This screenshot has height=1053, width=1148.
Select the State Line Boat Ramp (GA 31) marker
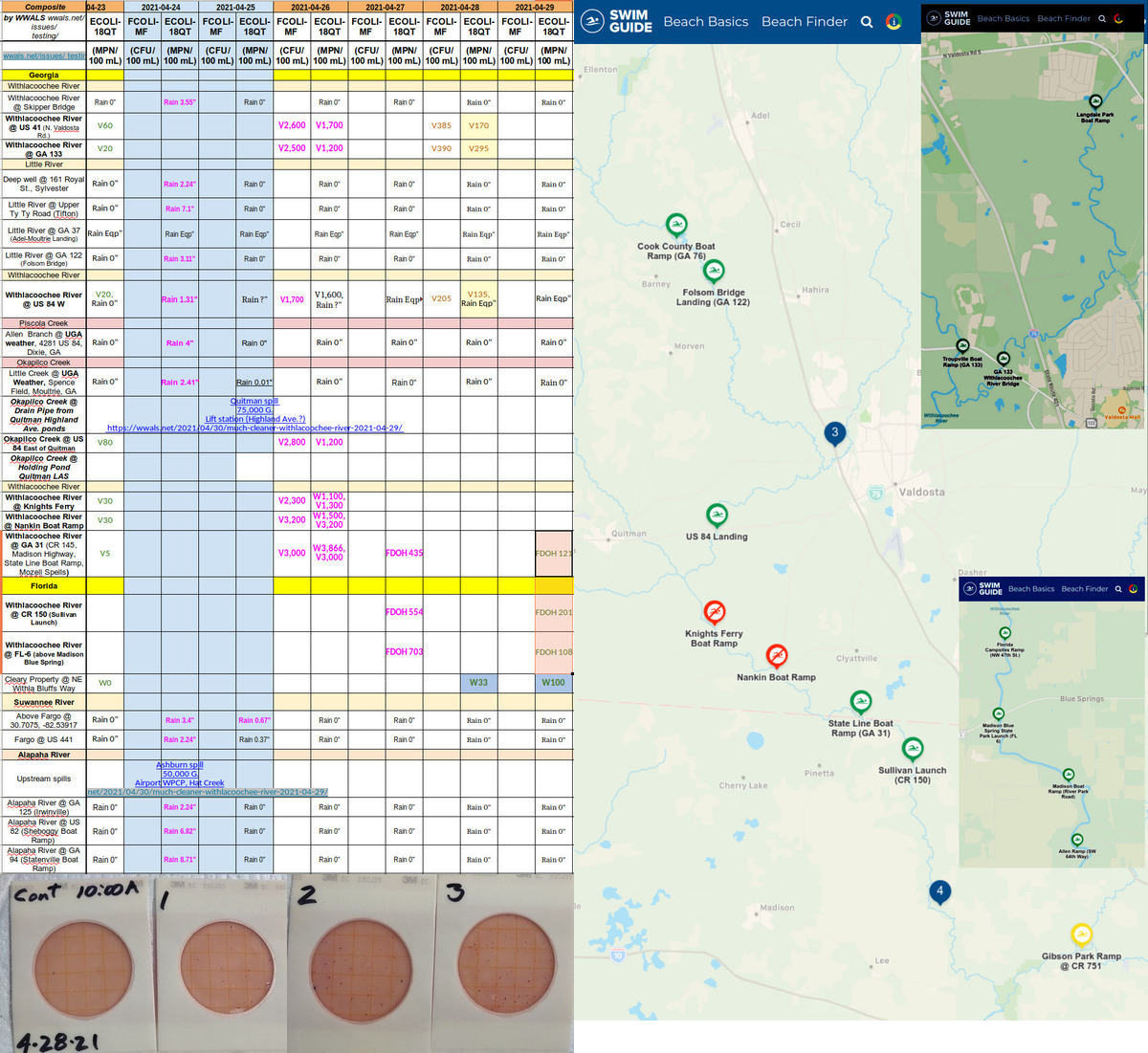(x=861, y=703)
